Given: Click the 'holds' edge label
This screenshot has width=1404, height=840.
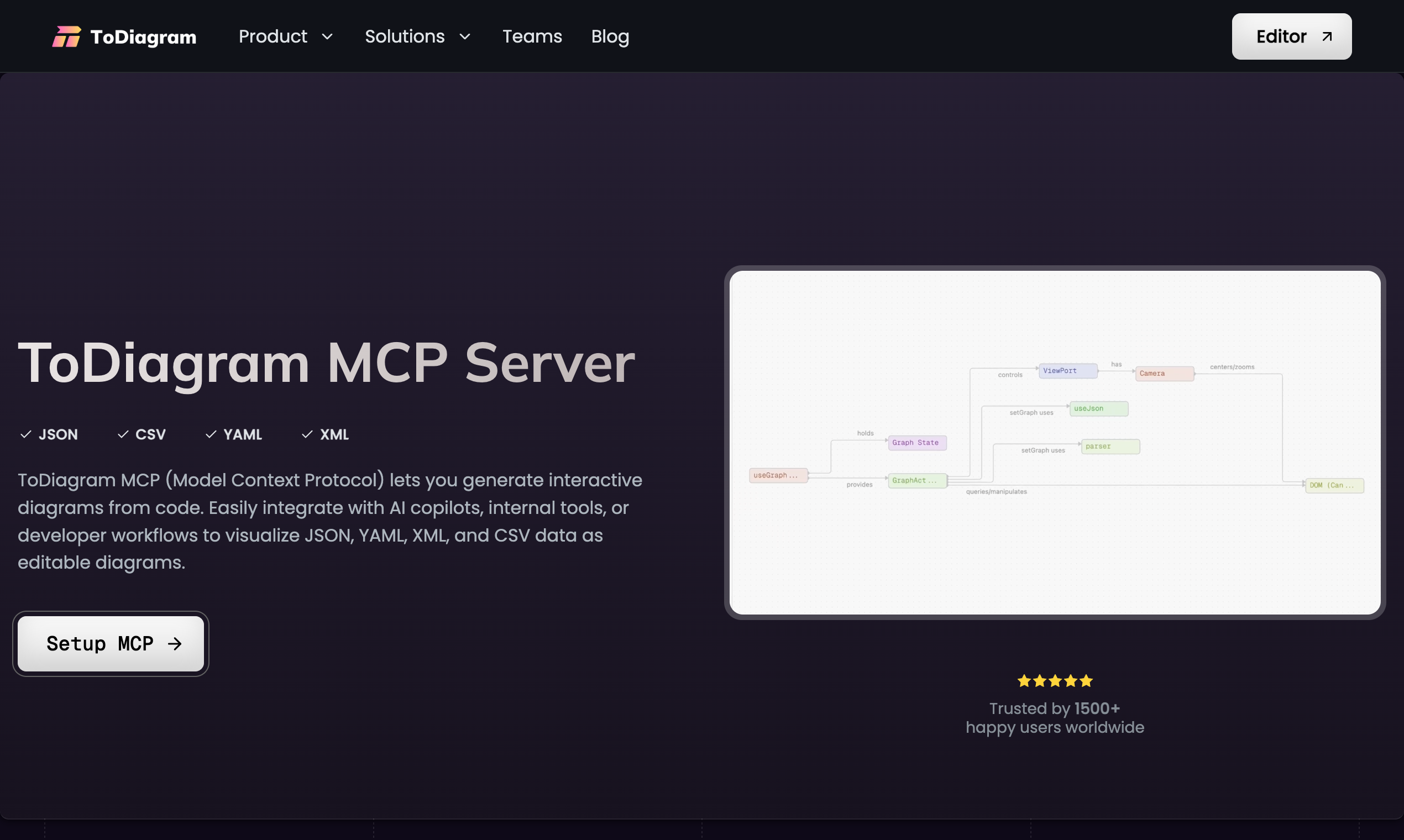Looking at the screenshot, I should (x=865, y=433).
